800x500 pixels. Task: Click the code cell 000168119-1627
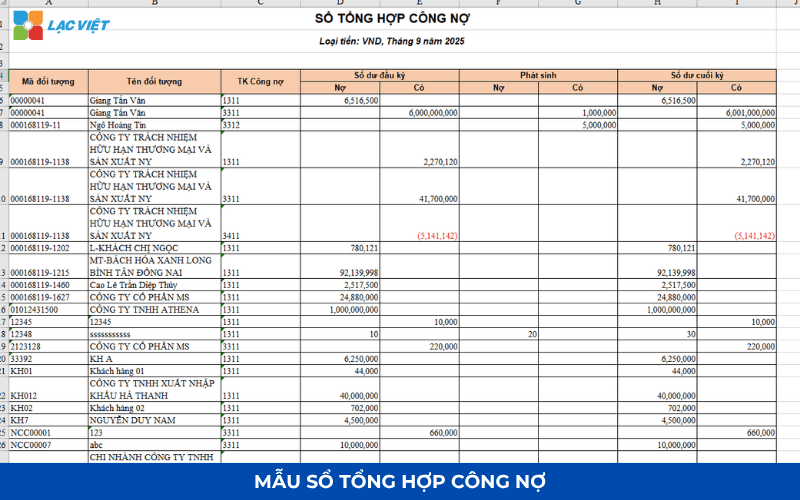[48, 297]
